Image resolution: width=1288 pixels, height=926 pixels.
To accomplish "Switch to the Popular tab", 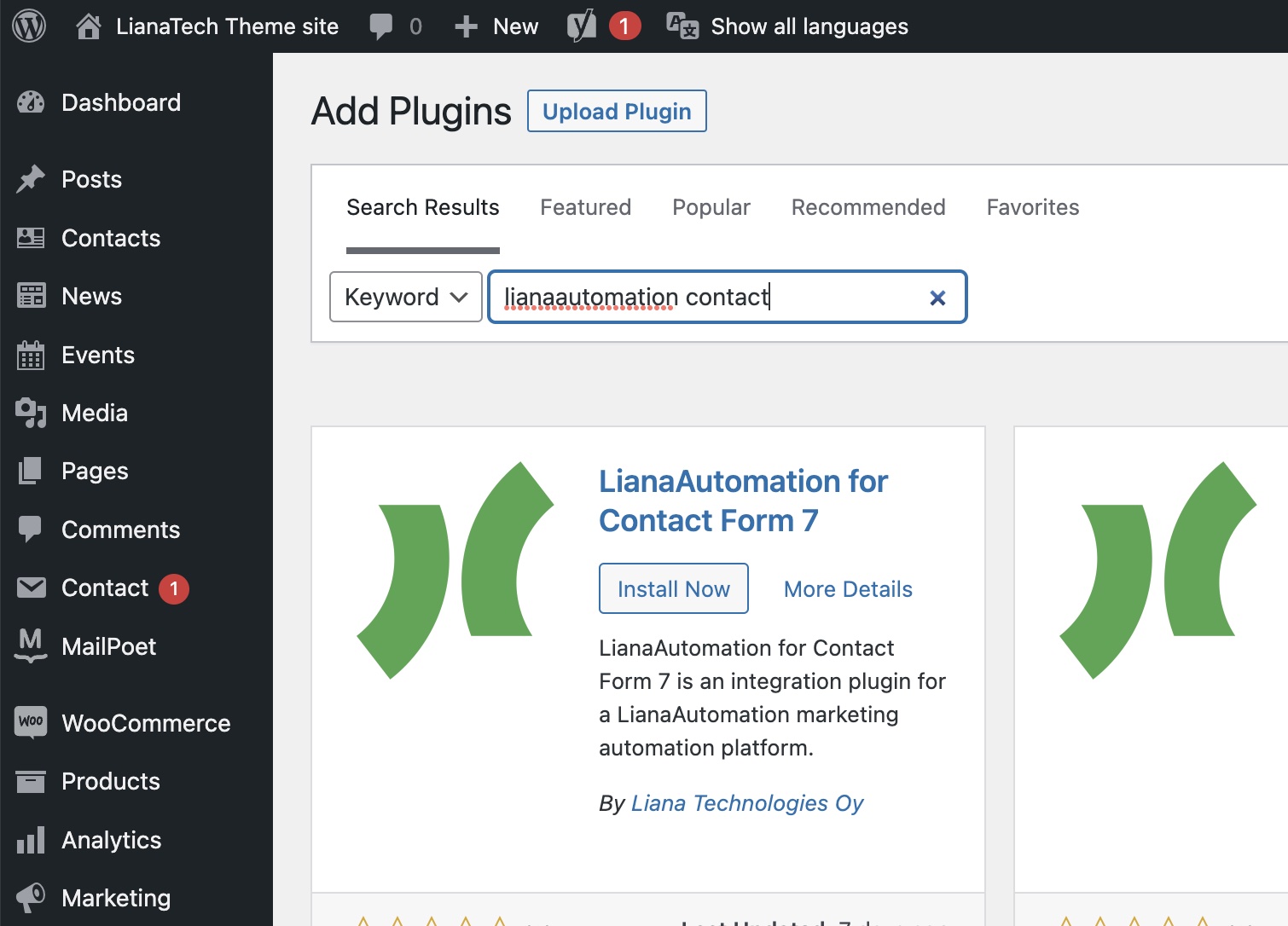I will point(711,208).
